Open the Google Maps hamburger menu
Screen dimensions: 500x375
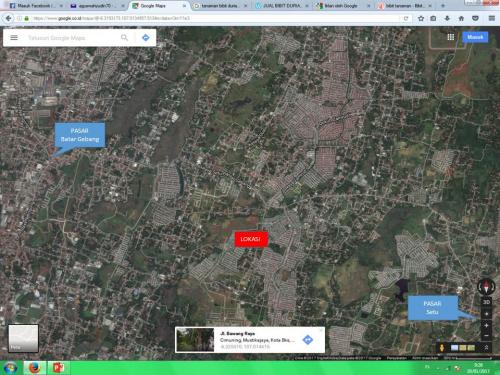click(x=14, y=38)
